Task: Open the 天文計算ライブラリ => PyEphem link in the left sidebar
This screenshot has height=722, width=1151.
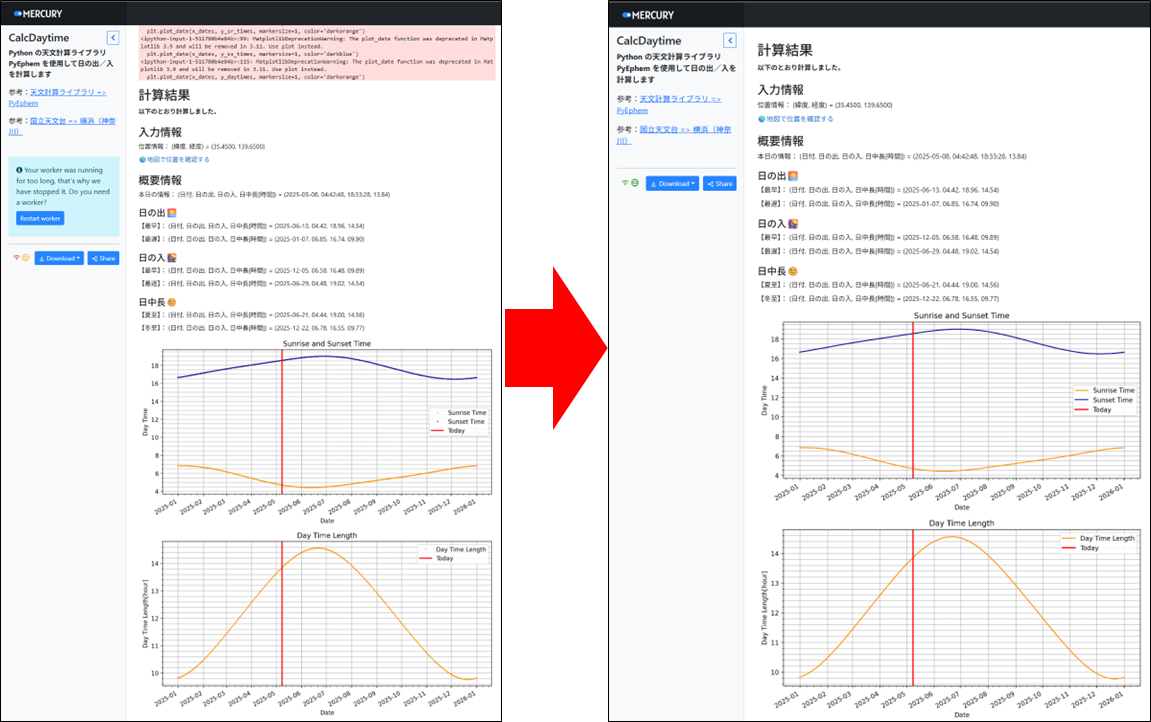Action: [57, 98]
